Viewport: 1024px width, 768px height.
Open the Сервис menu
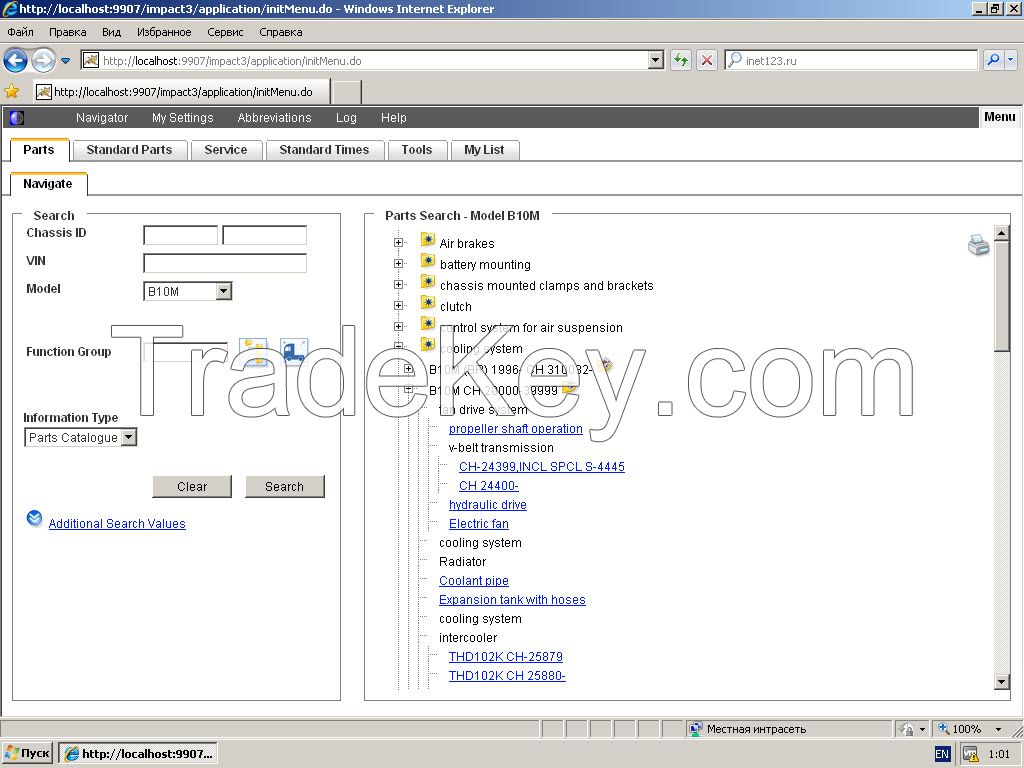[225, 32]
